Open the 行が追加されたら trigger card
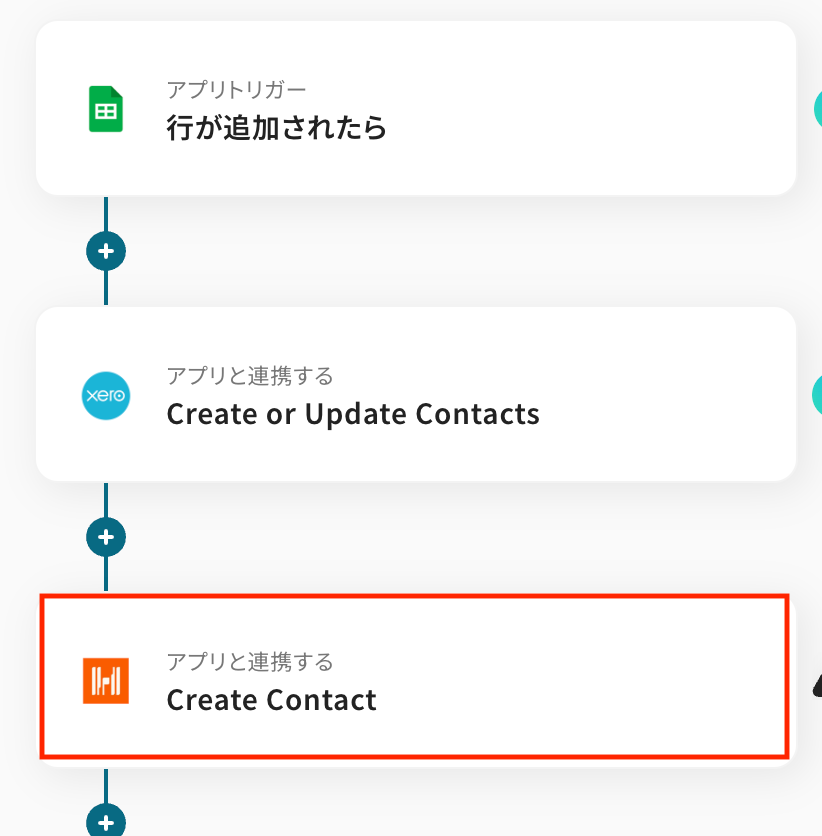This screenshot has width=822, height=836. coord(416,108)
